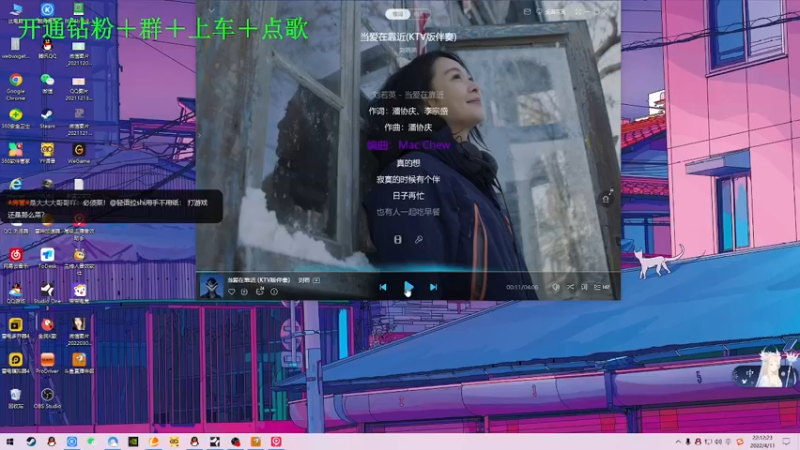
Task: Open the Google Chrome desktop icon
Action: [x=16, y=86]
